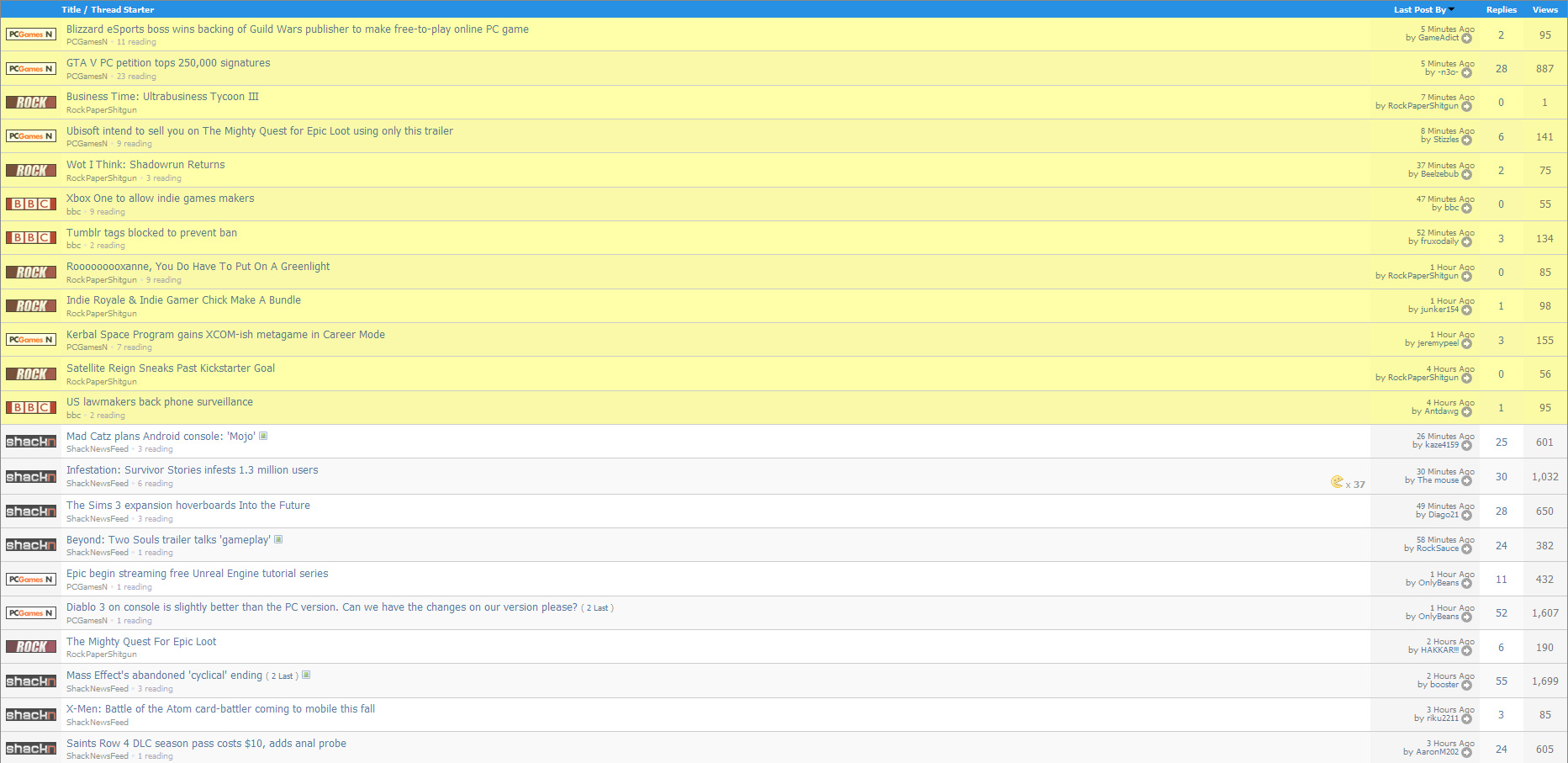Screen dimensions: 1568x763
Task: Click the username booster
Action: click(x=1444, y=684)
